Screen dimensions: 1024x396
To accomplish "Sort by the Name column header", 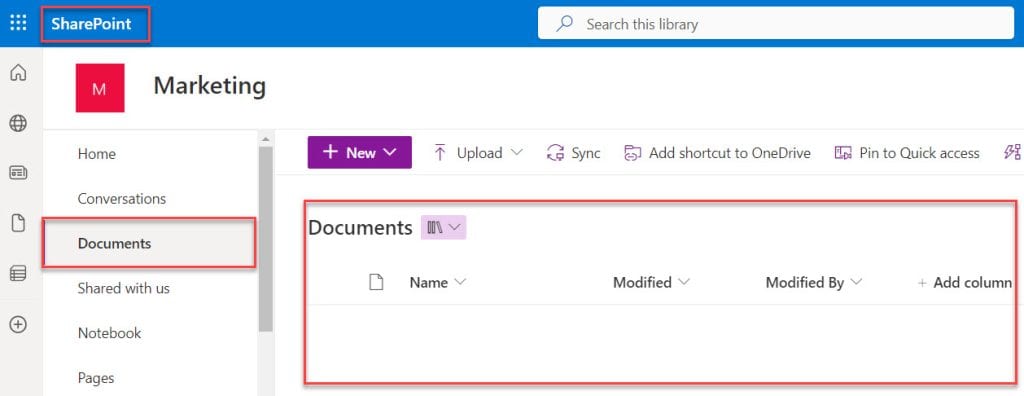I will pyautogui.click(x=438, y=282).
